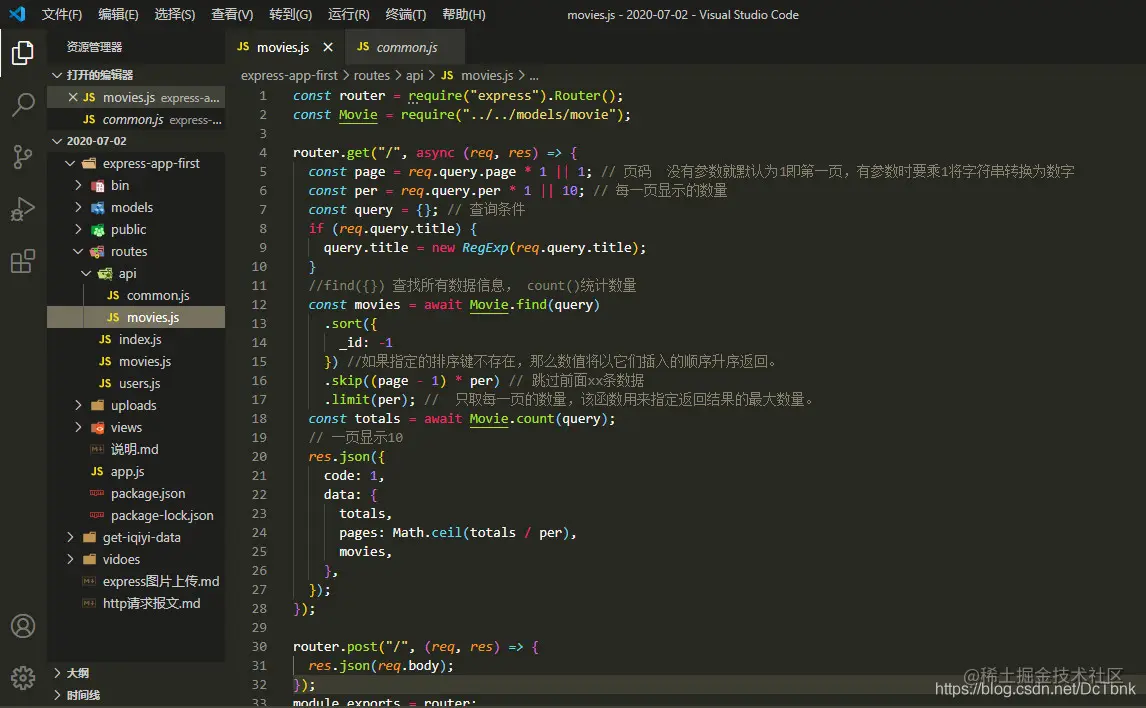Switch to the common.js editor tab
This screenshot has width=1146, height=708.
(406, 47)
